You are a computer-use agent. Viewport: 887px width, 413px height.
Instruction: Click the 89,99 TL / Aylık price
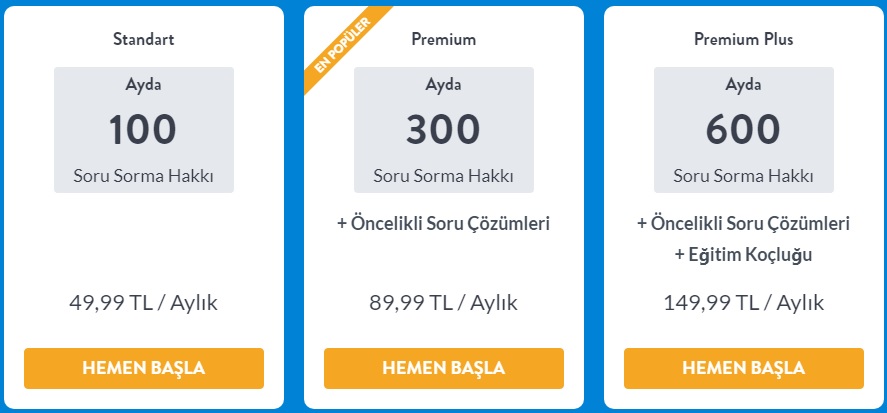444,303
